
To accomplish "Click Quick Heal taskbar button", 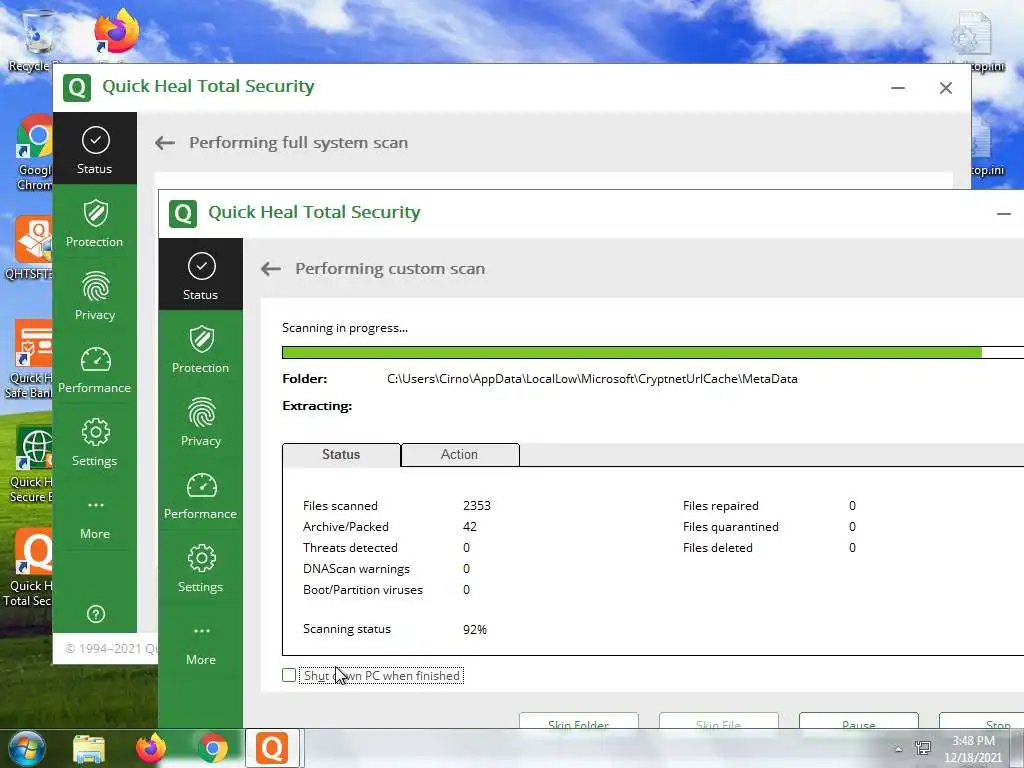I will 272,748.
